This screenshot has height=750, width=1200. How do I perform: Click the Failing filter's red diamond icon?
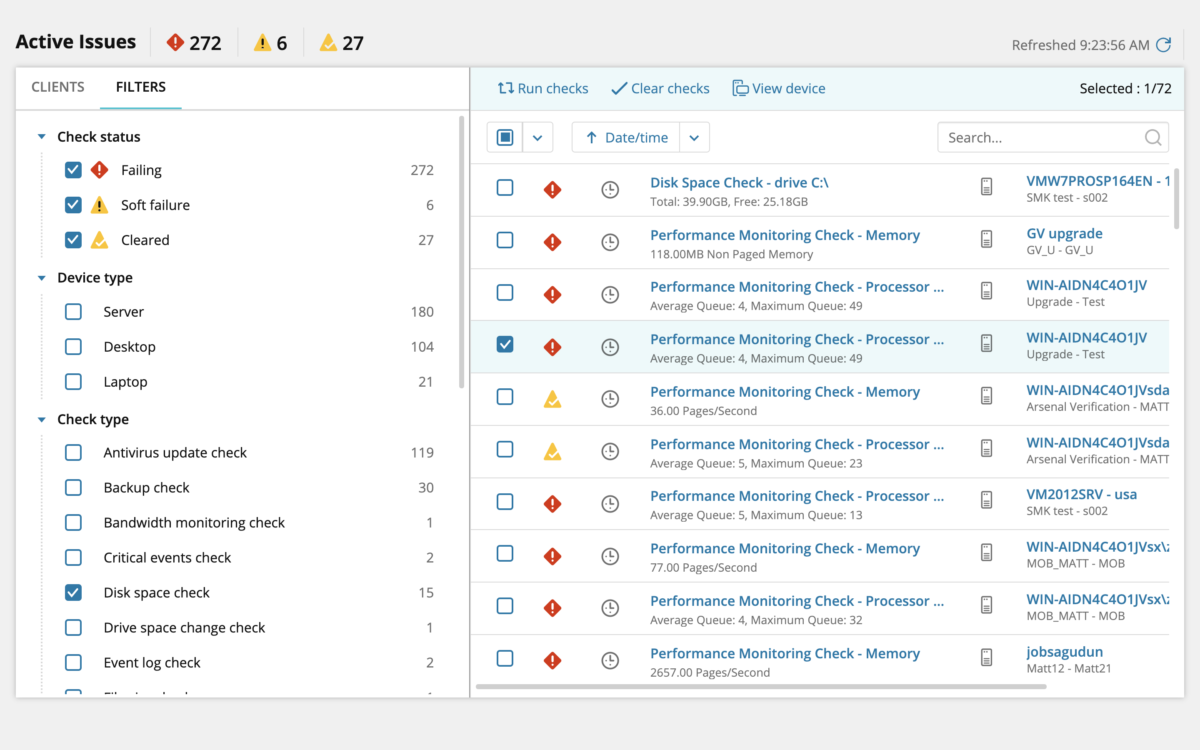point(99,170)
